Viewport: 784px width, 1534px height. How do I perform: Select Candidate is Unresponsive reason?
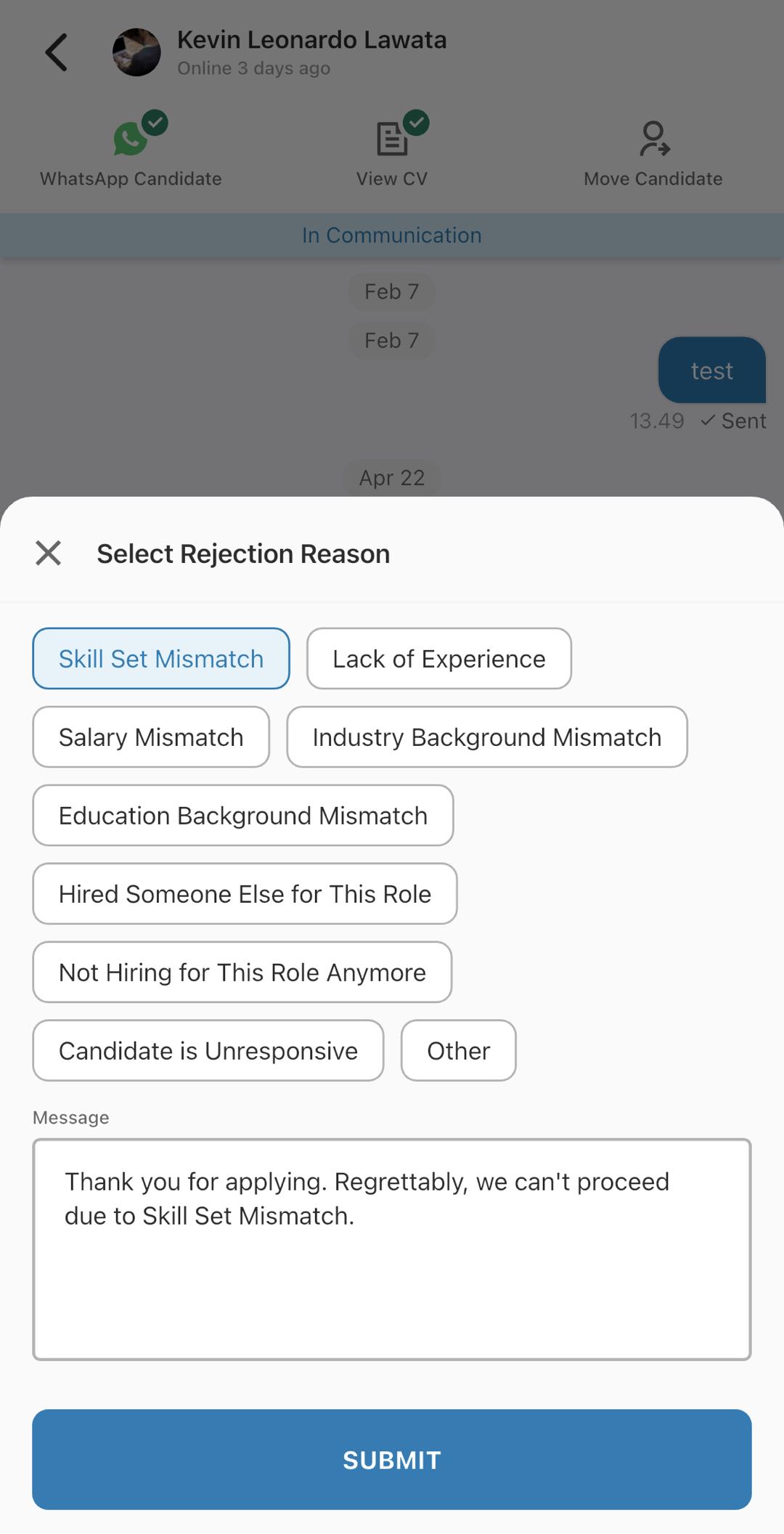208,1051
